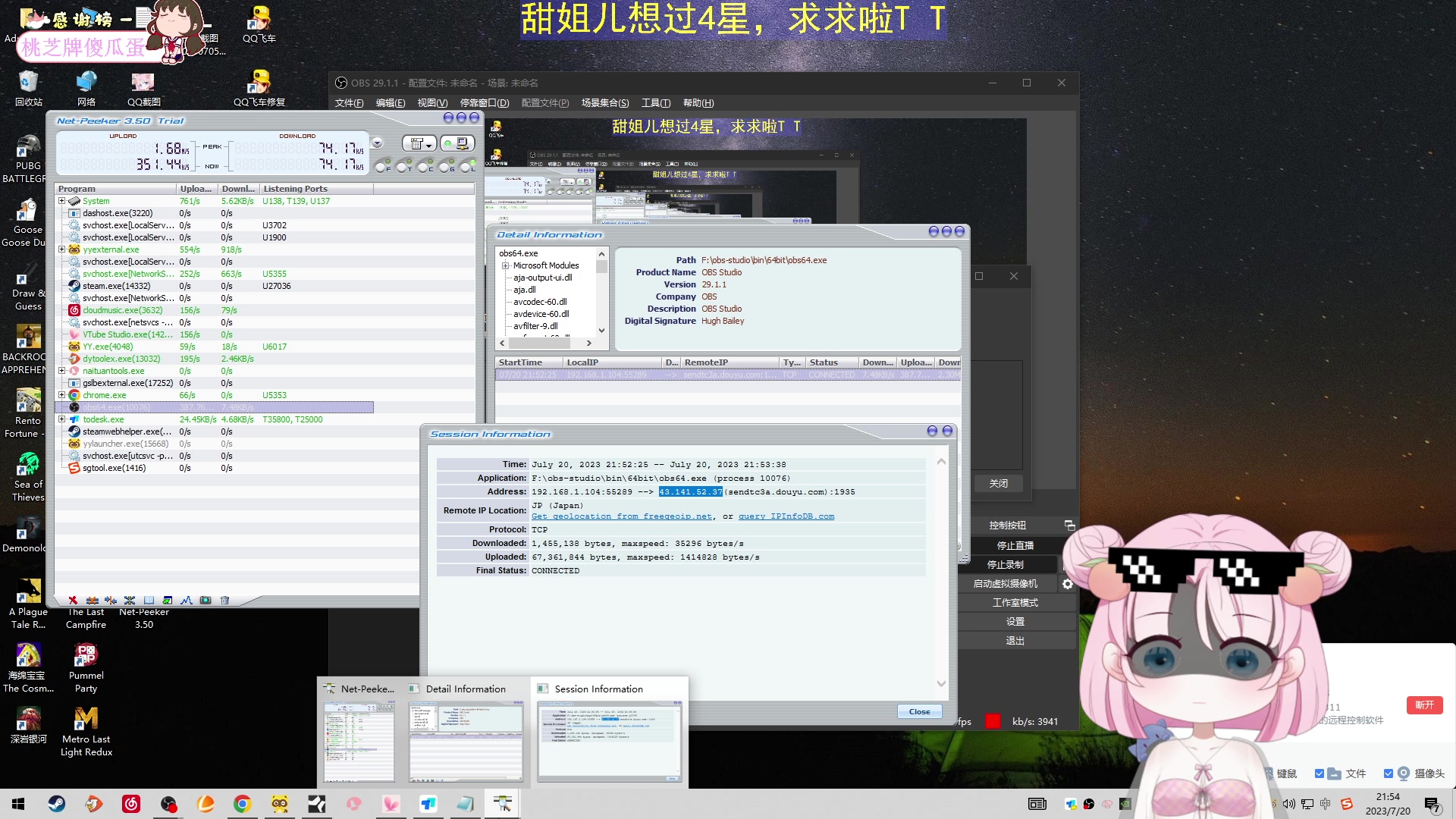Uncheck the 摄像头 checkbox in remote control panel

click(x=1389, y=773)
